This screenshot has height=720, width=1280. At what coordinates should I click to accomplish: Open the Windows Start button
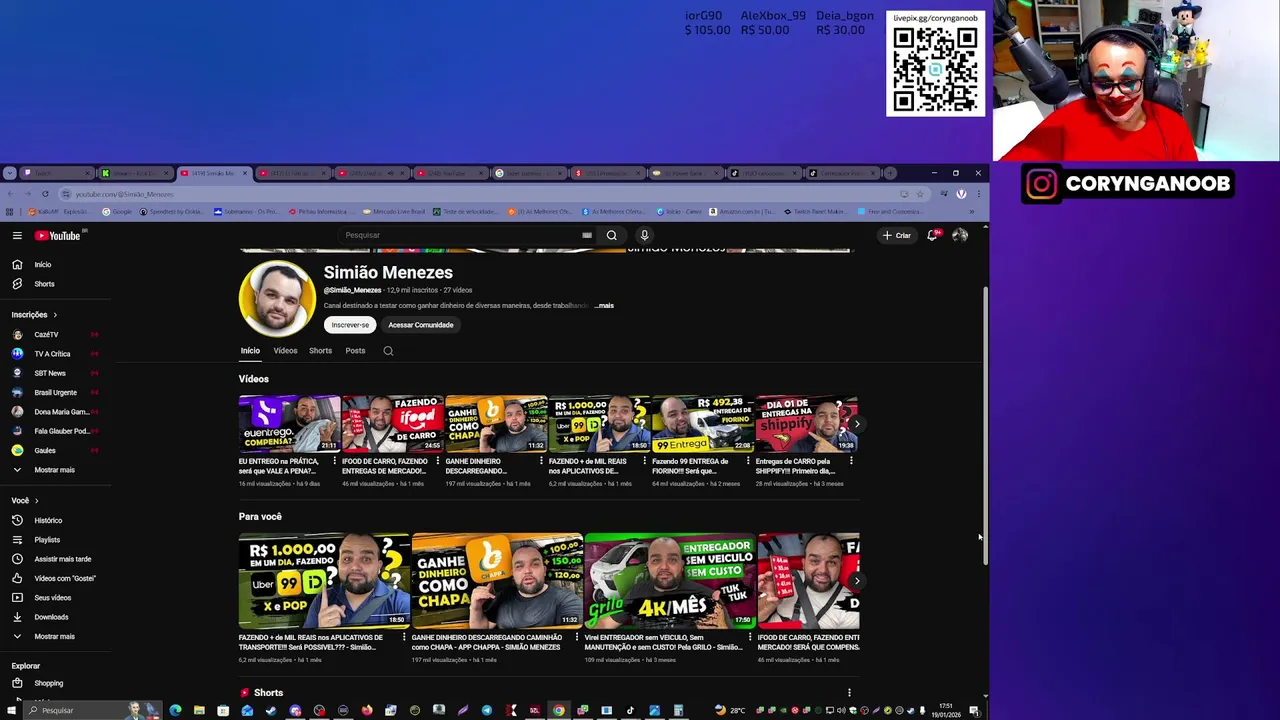[11, 711]
